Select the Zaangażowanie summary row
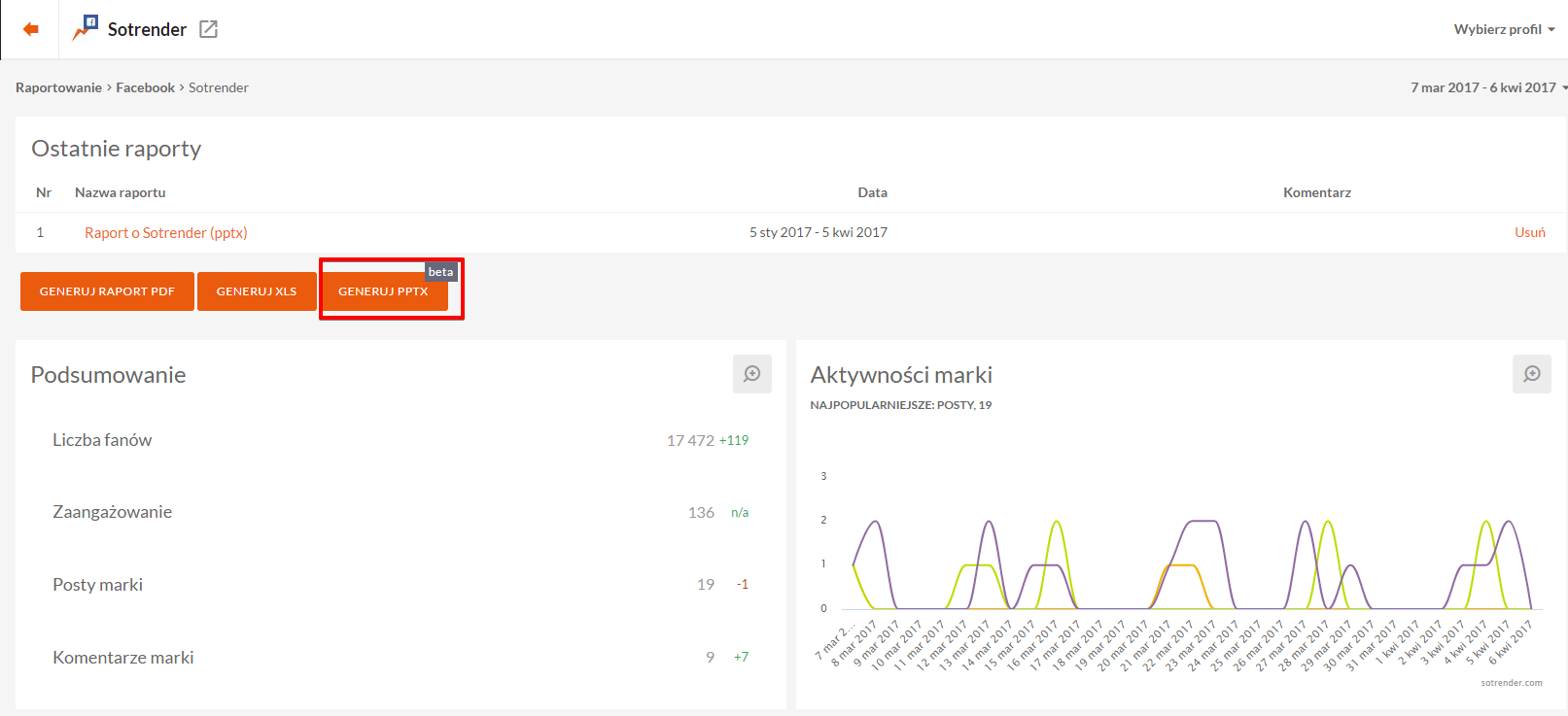Viewport: 1568px width, 716px height. pyautogui.click(x=400, y=512)
